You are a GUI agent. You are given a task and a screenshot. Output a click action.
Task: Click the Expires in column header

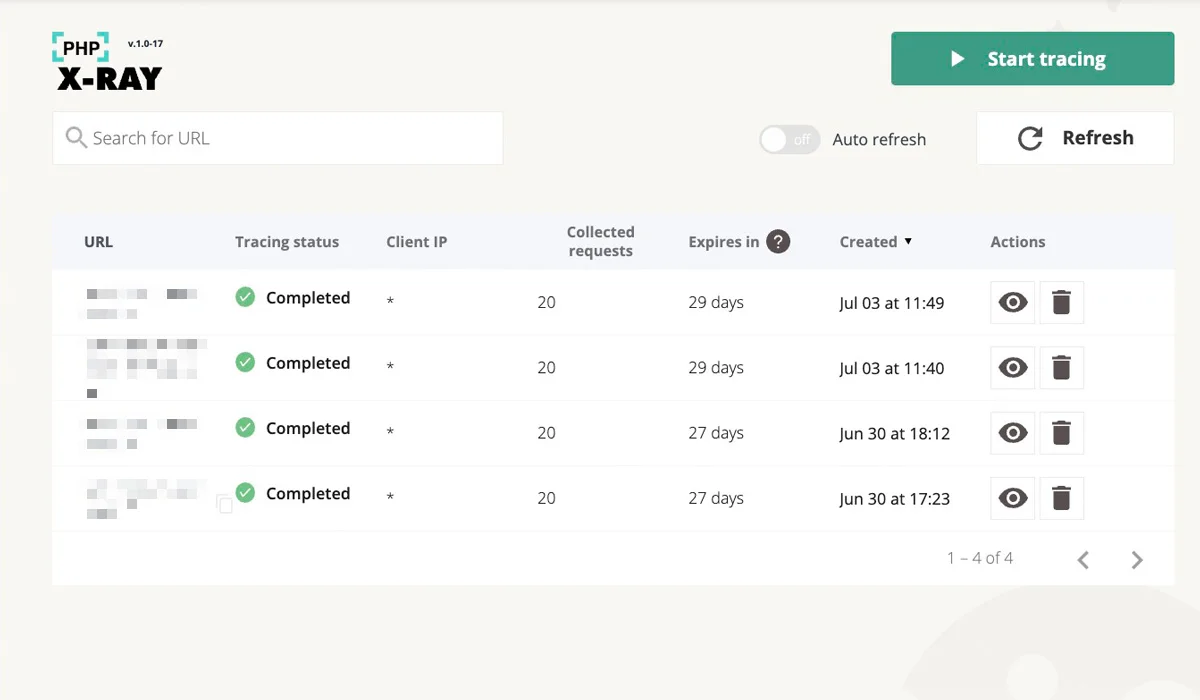(723, 242)
